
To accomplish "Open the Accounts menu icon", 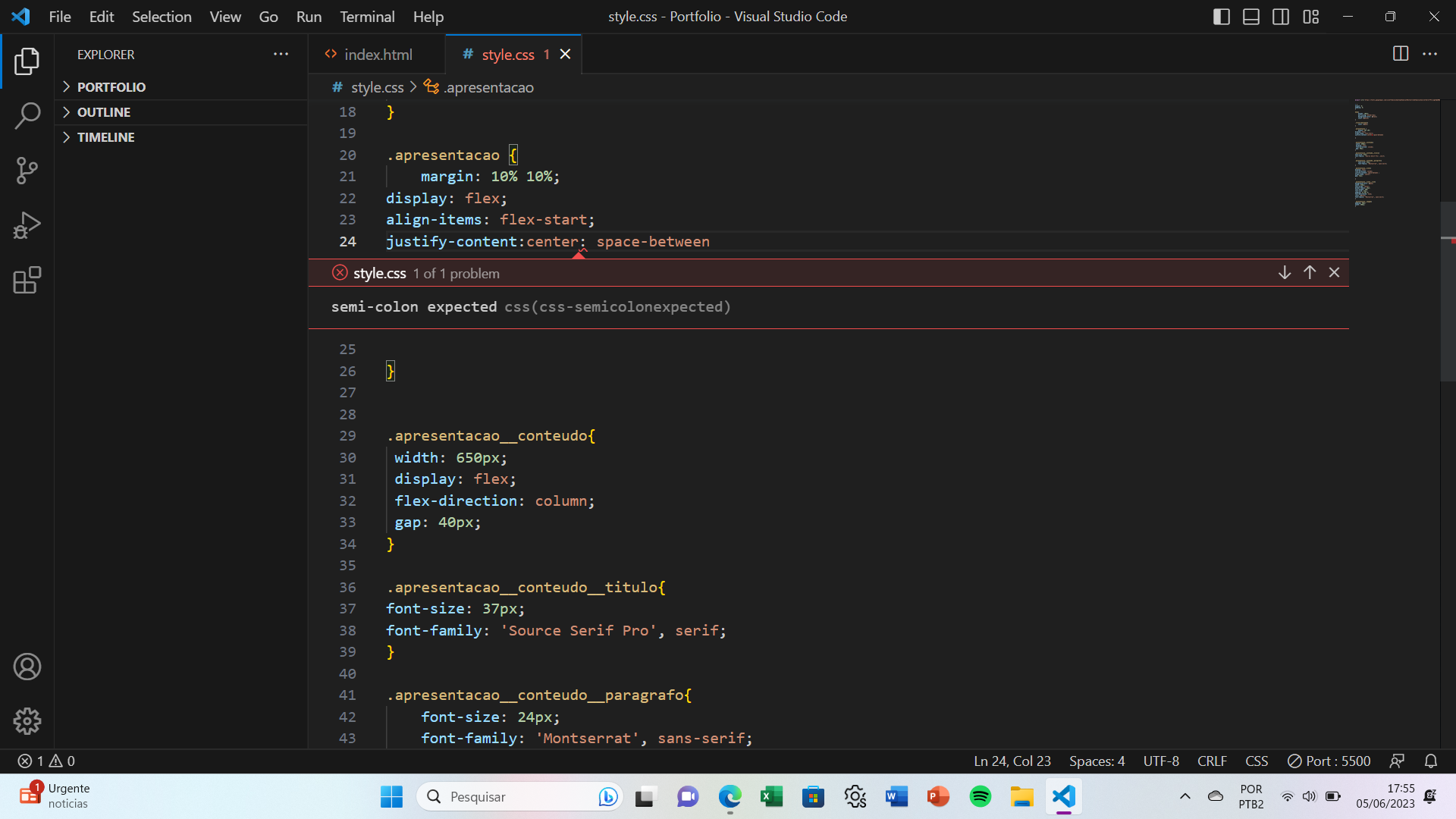I will tap(27, 667).
